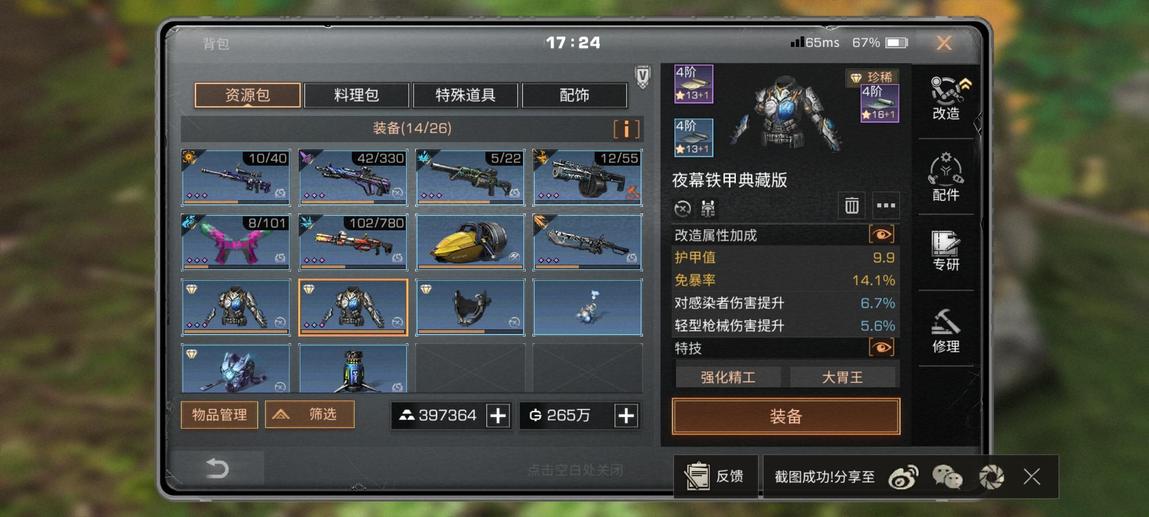This screenshot has height=517, width=1149.
Task: Open the 筛选 filter dropdown
Action: click(310, 414)
